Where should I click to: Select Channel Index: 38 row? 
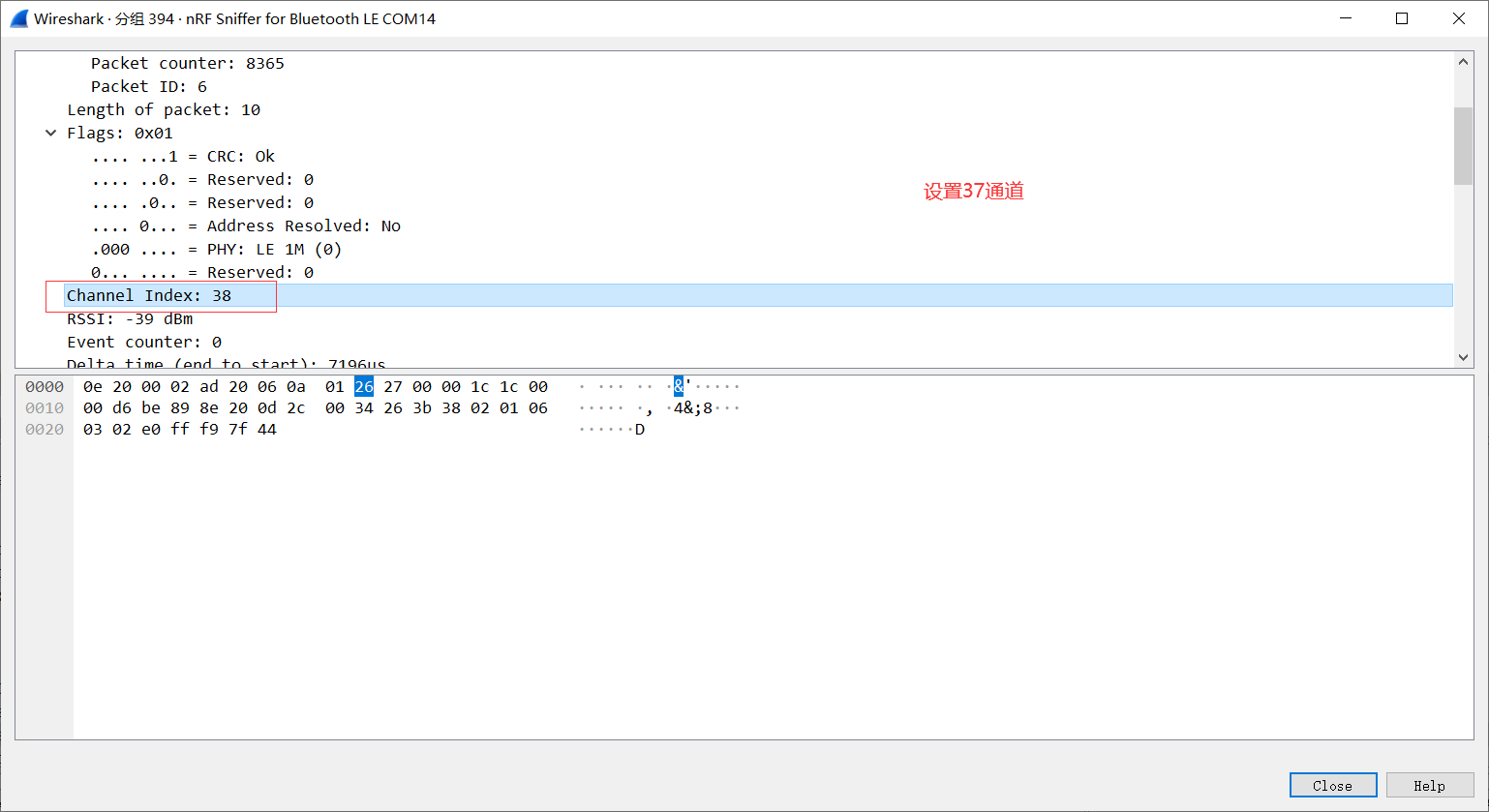[x=759, y=295]
